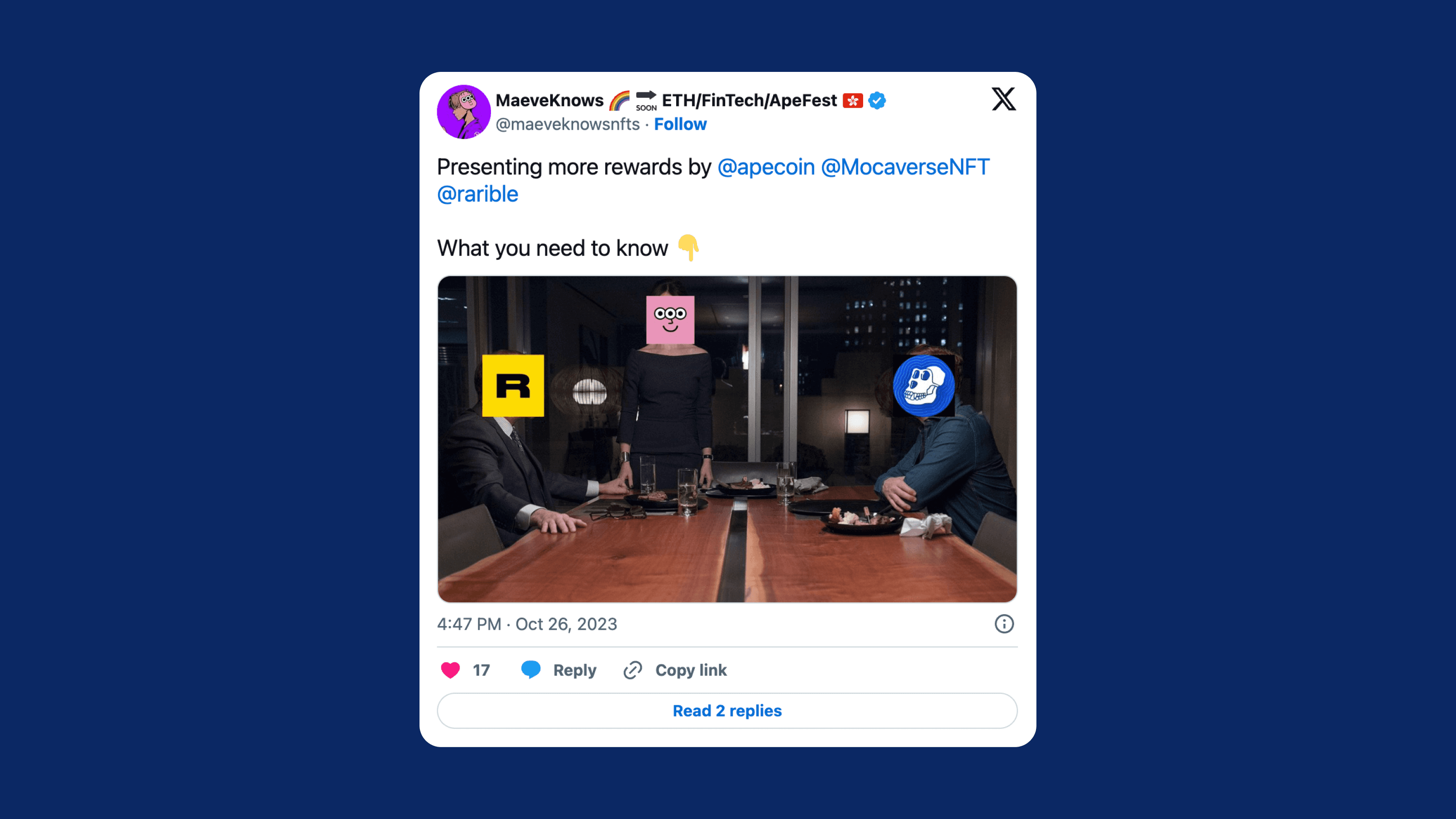Open the dinner table tweet image
Viewport: 1456px width, 819px height.
(727, 439)
